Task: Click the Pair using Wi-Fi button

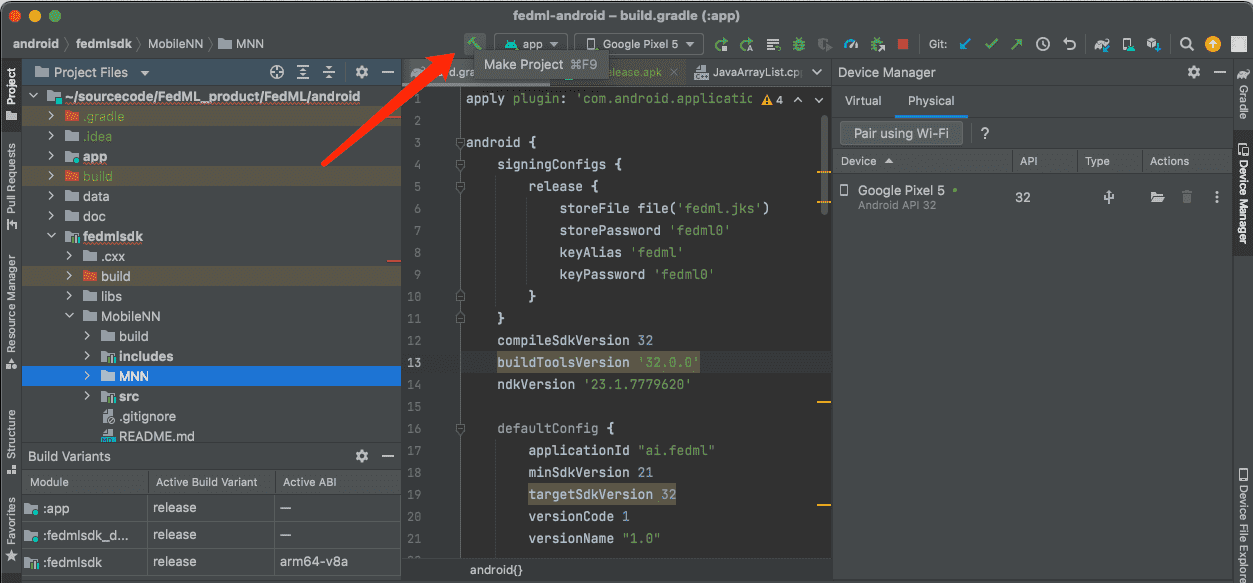Action: pos(902,134)
